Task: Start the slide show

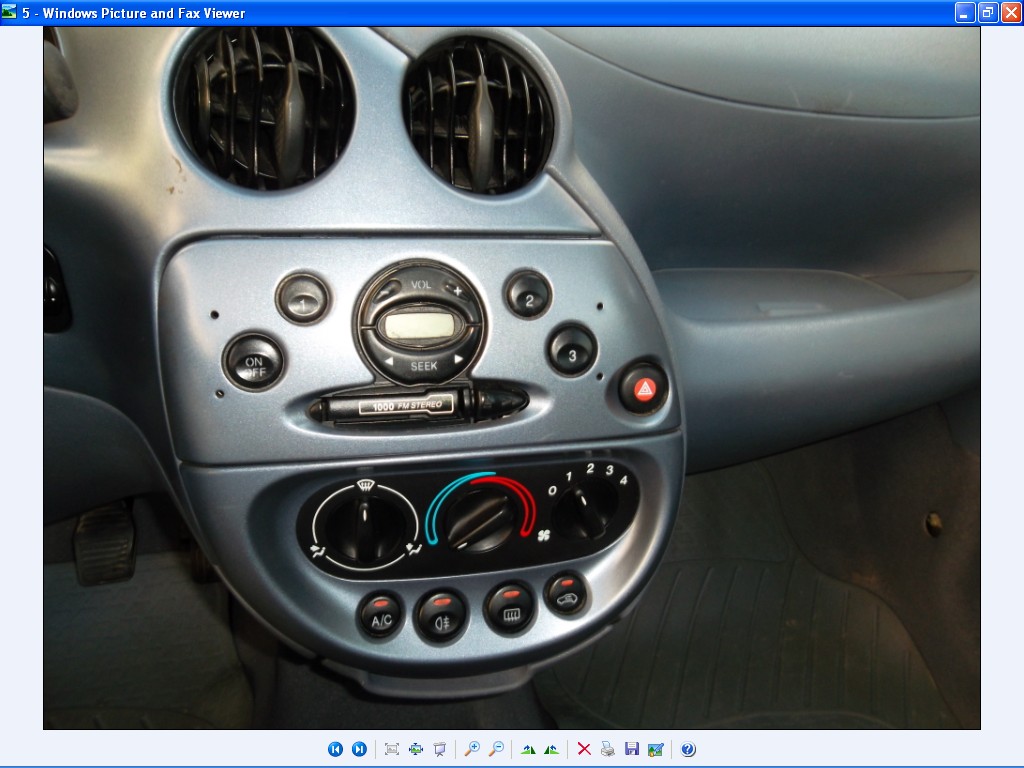Action: pos(440,749)
